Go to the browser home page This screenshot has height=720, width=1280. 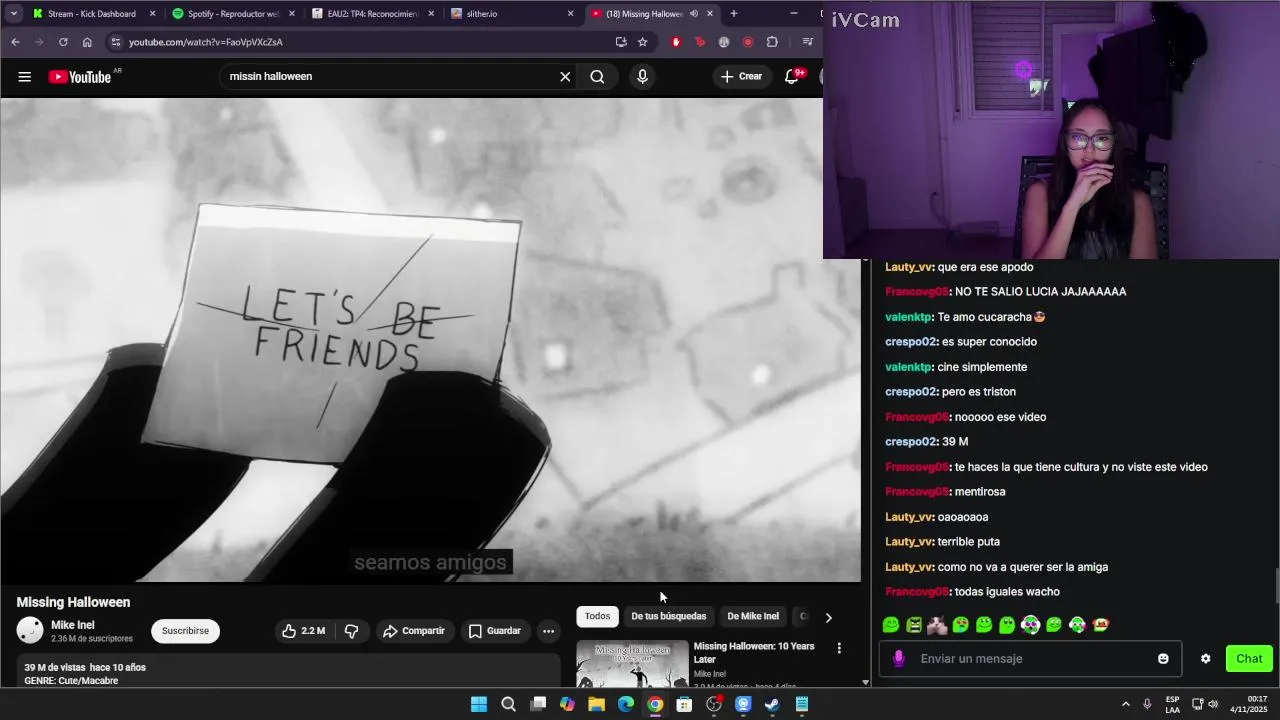(x=87, y=42)
